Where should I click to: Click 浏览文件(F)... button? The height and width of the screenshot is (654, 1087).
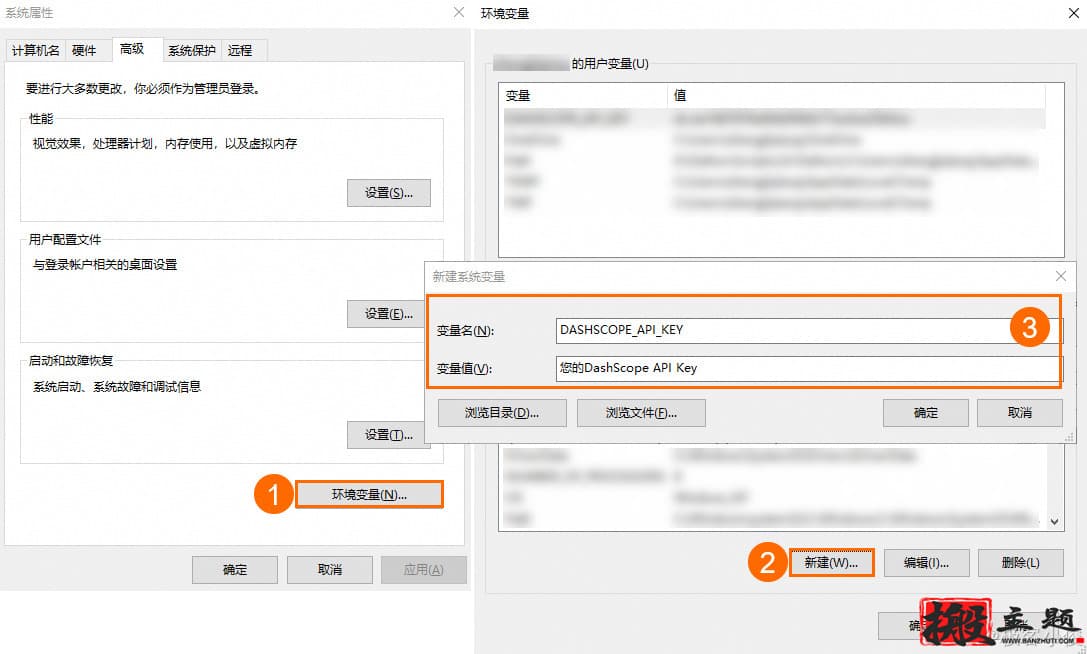pos(641,413)
